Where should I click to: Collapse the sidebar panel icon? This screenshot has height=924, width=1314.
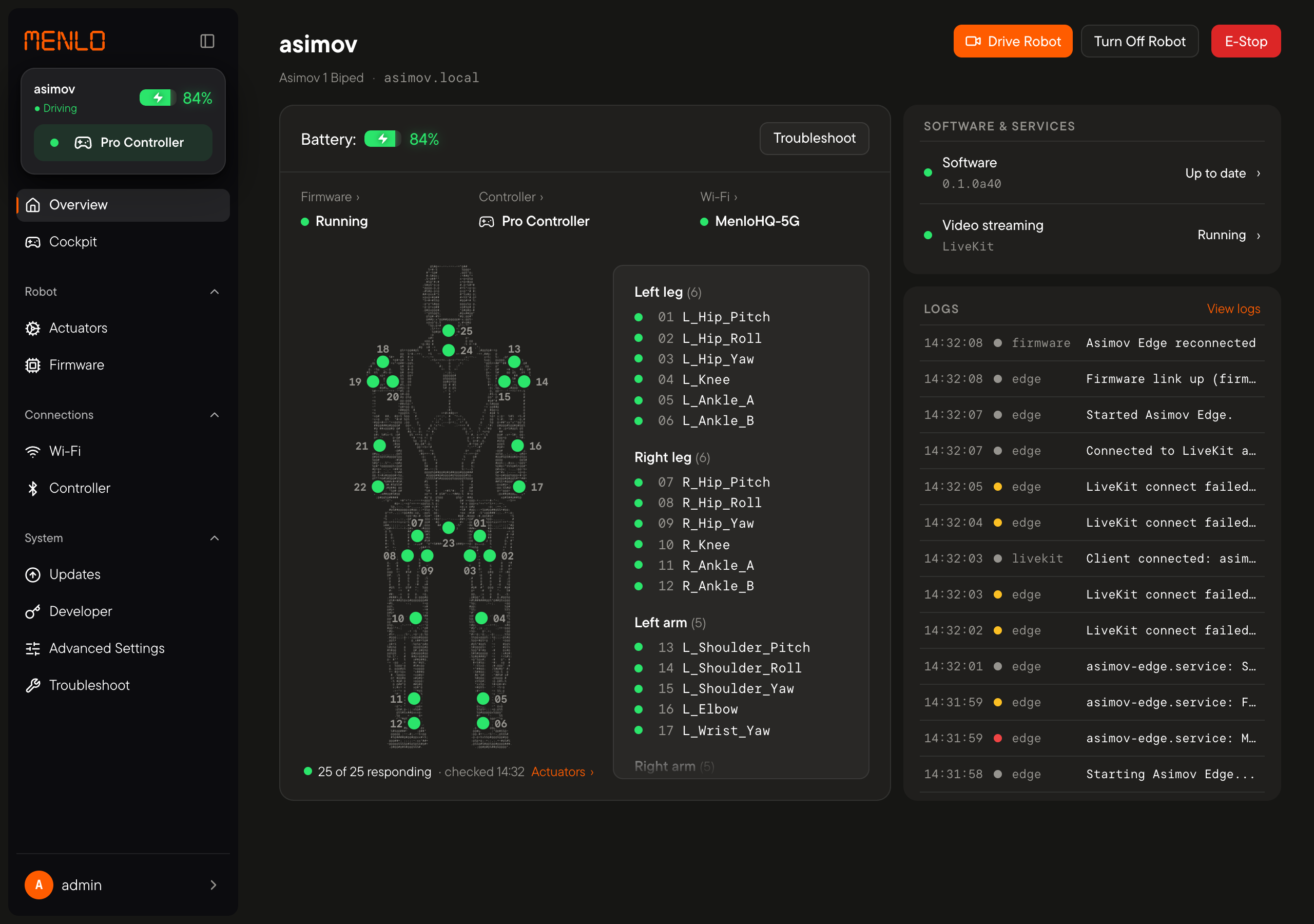(x=207, y=41)
